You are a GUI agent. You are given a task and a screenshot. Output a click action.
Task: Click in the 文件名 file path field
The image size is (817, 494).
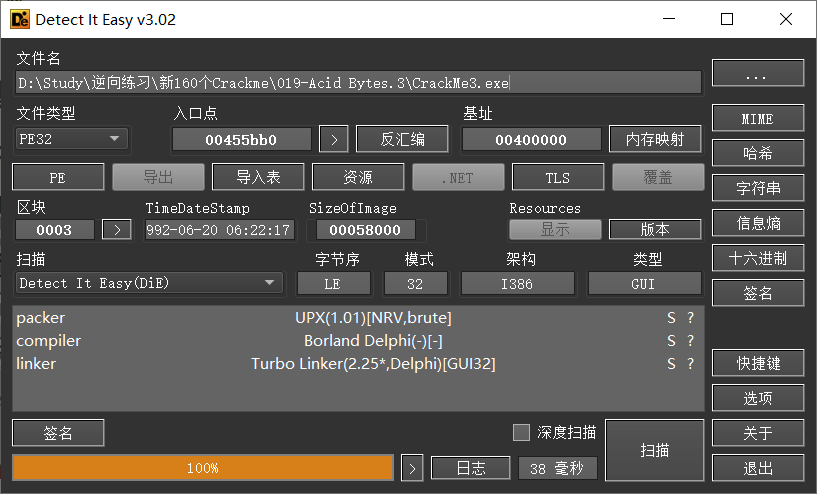[358, 83]
